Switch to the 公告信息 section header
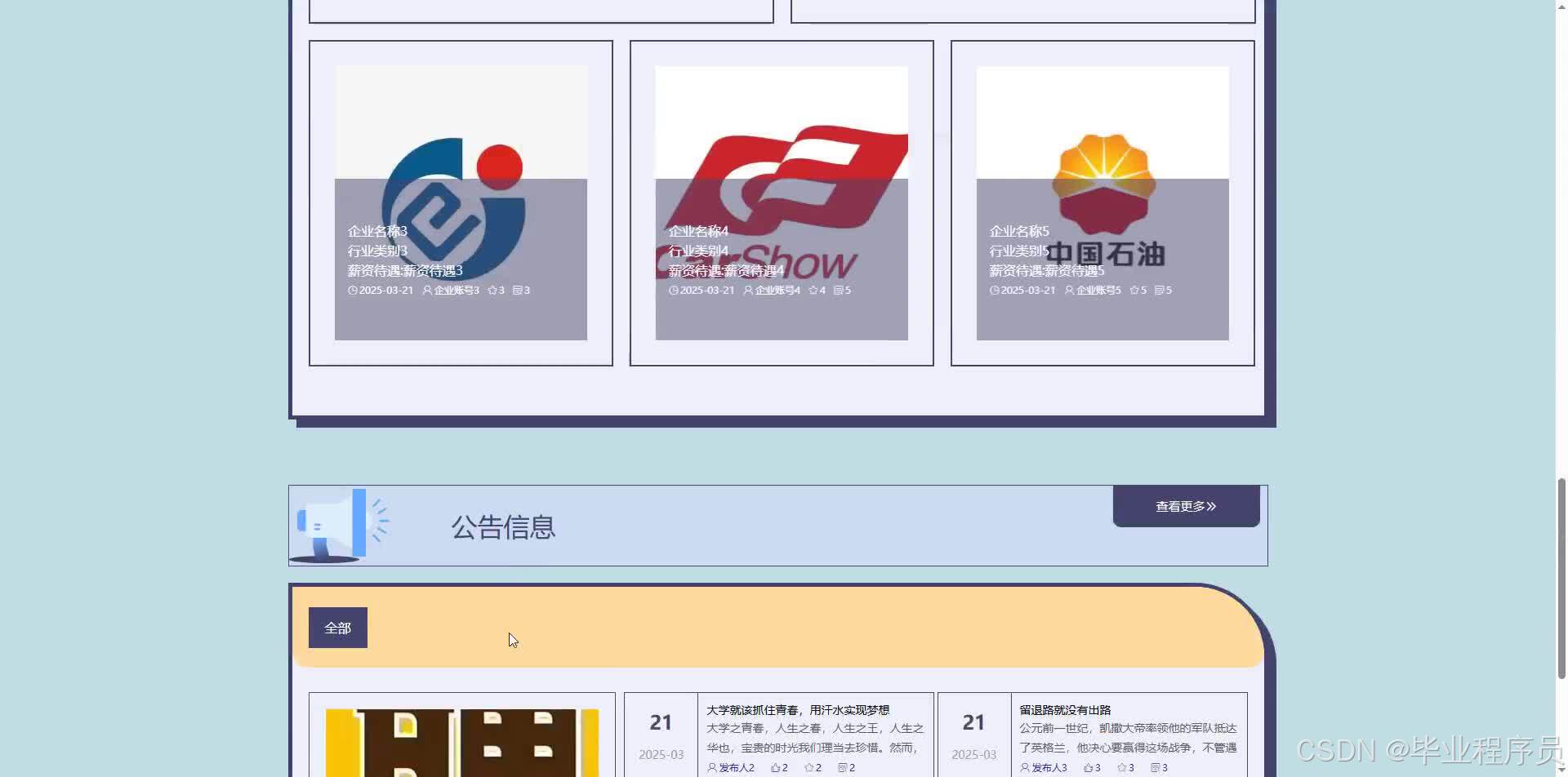Image resolution: width=1568 pixels, height=777 pixels. 502,527
